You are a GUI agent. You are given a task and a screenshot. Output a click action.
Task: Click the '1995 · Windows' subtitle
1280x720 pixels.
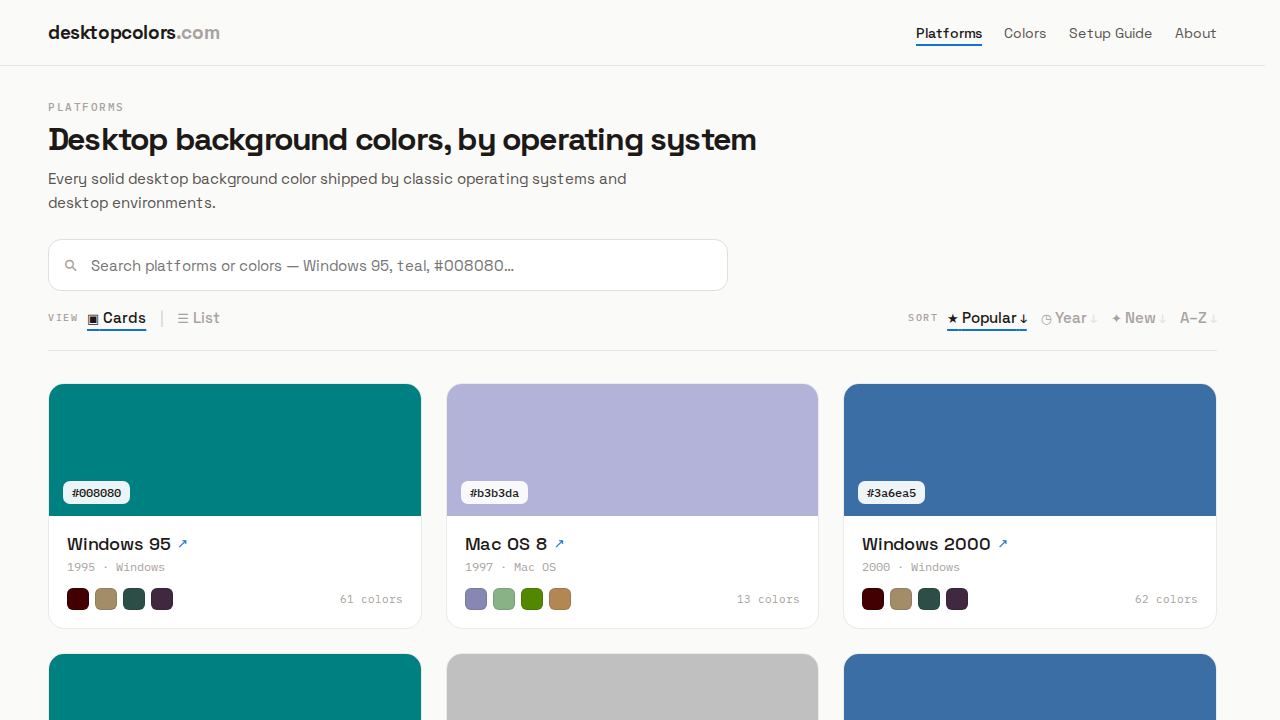pos(116,567)
